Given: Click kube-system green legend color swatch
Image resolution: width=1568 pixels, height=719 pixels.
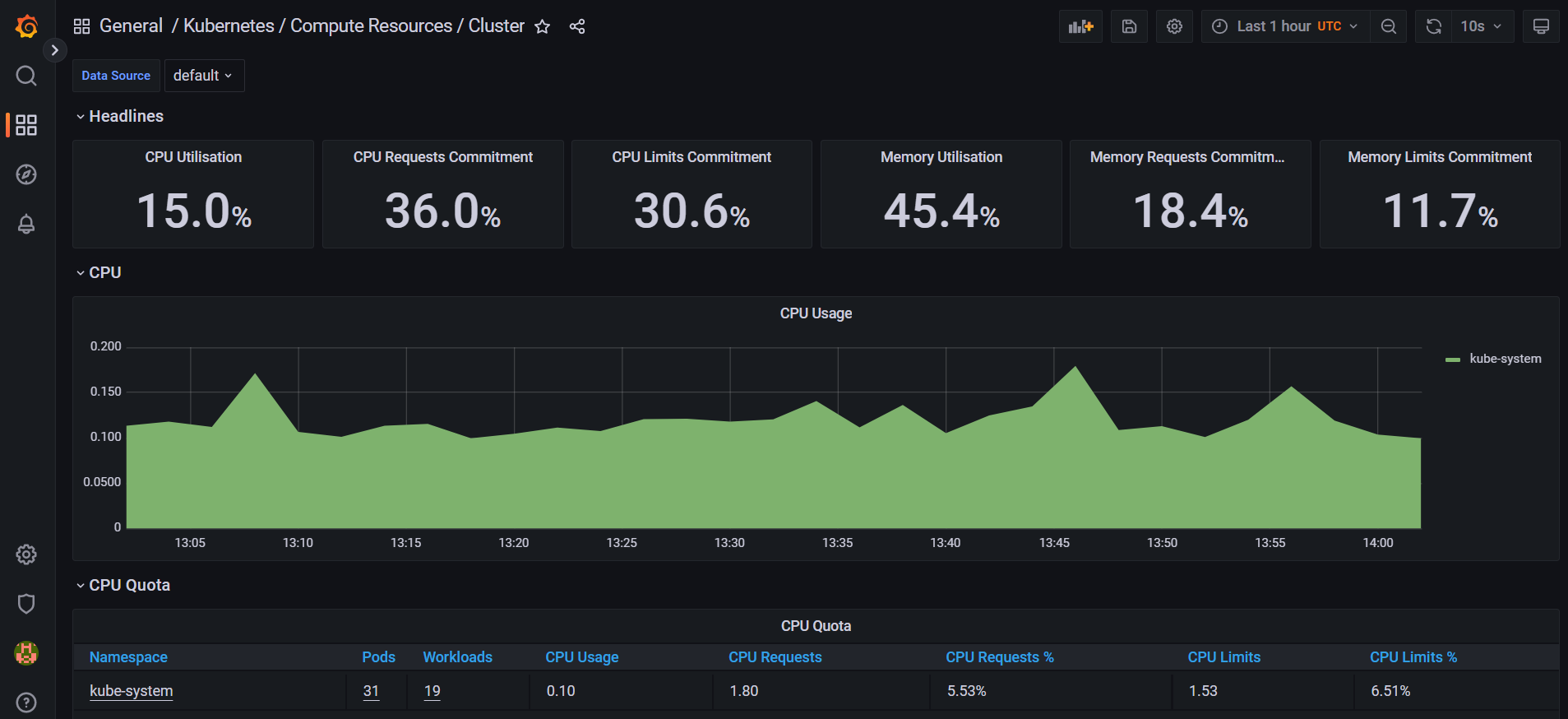Looking at the screenshot, I should [1453, 359].
